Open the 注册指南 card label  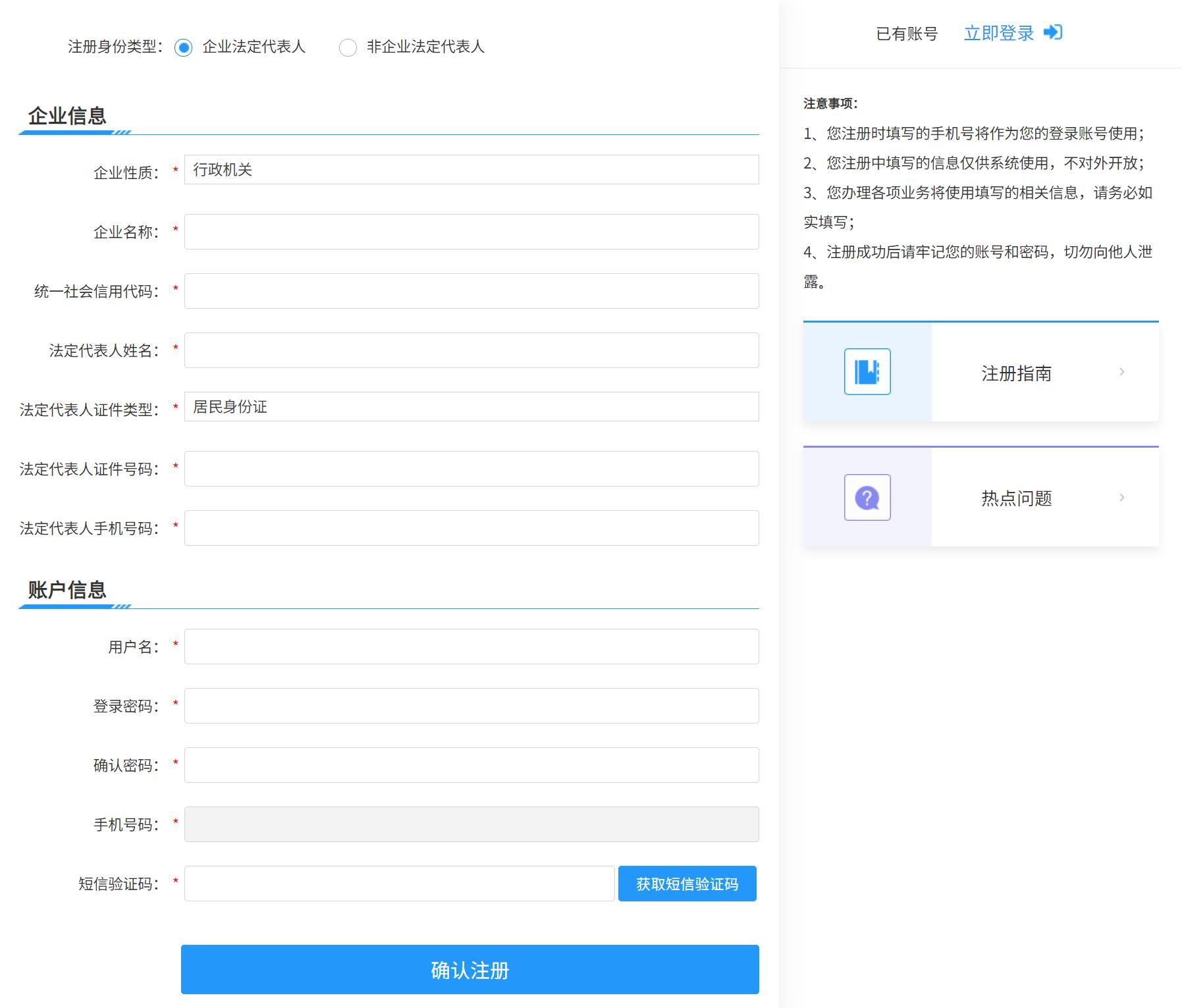click(x=1016, y=373)
